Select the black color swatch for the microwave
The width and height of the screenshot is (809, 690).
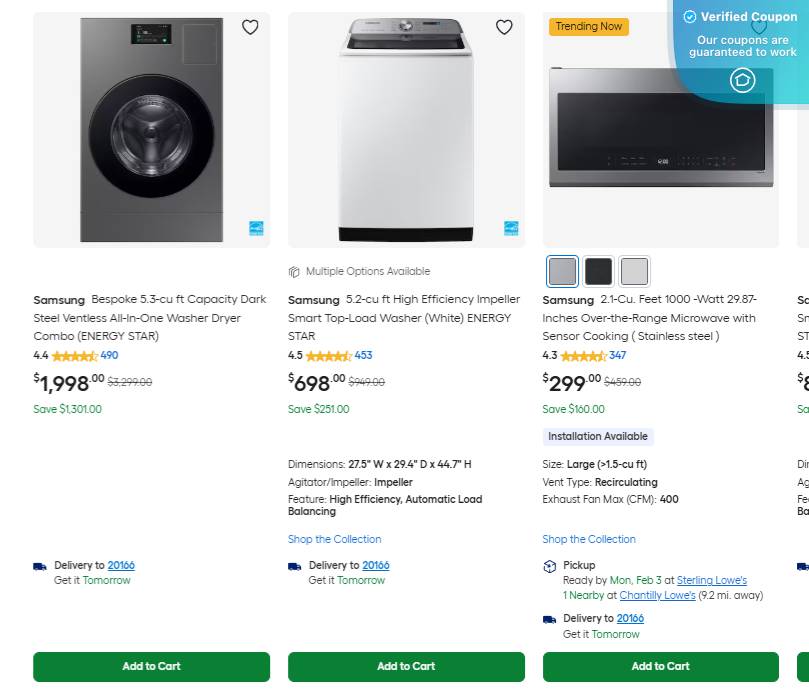click(598, 270)
